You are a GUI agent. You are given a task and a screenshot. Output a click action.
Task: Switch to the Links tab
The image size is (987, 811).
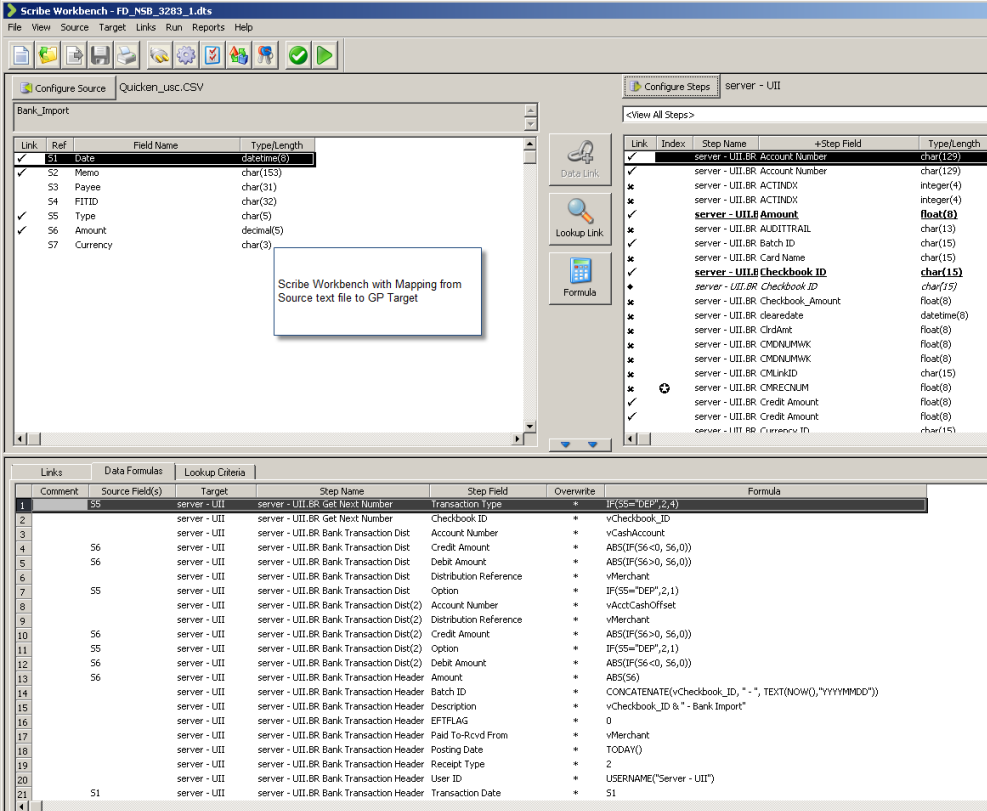[x=52, y=472]
